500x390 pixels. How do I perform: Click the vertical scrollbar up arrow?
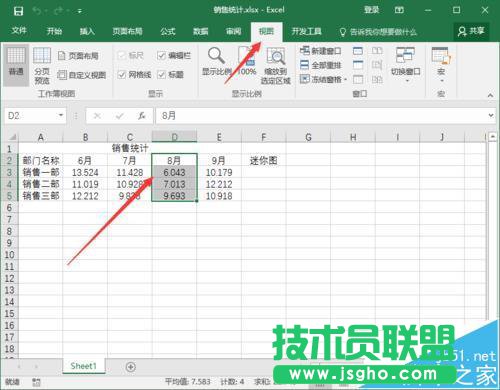coord(493,137)
